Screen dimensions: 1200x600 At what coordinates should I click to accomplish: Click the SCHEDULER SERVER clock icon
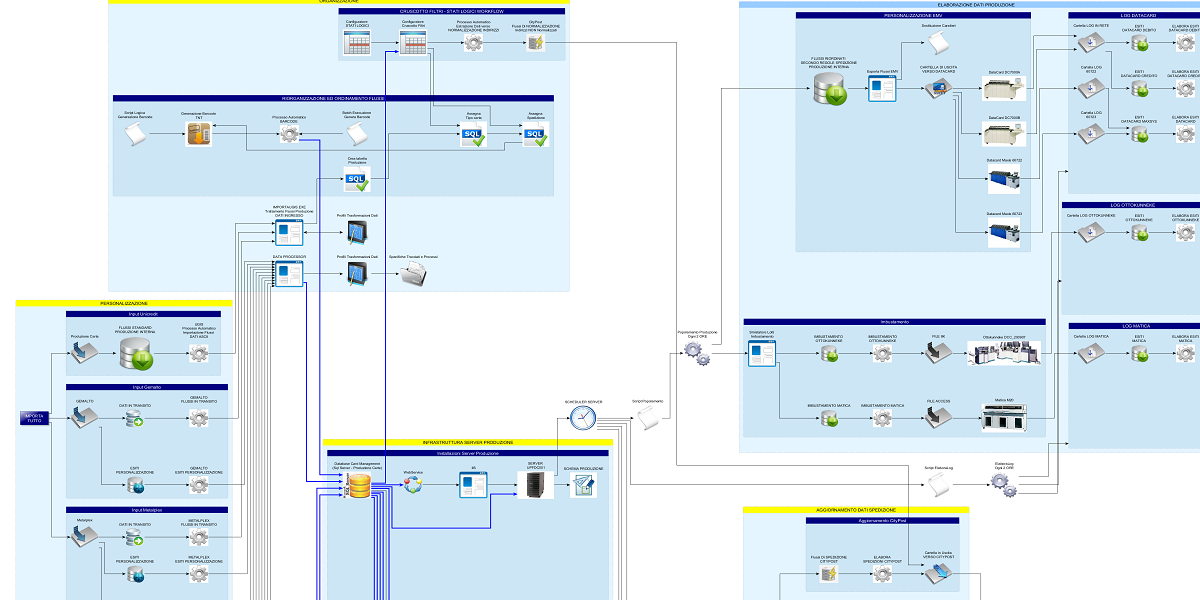click(583, 419)
